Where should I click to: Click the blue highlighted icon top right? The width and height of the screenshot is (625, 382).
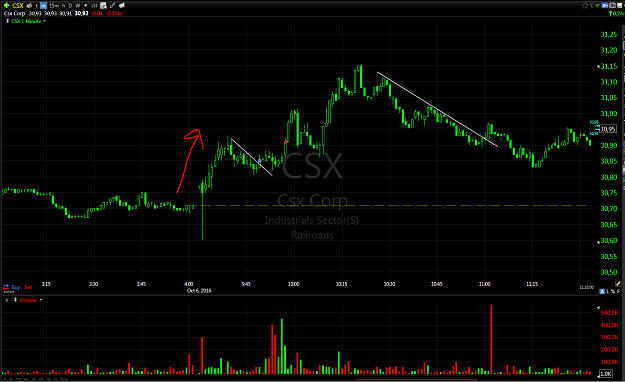pyautogui.click(x=605, y=5)
